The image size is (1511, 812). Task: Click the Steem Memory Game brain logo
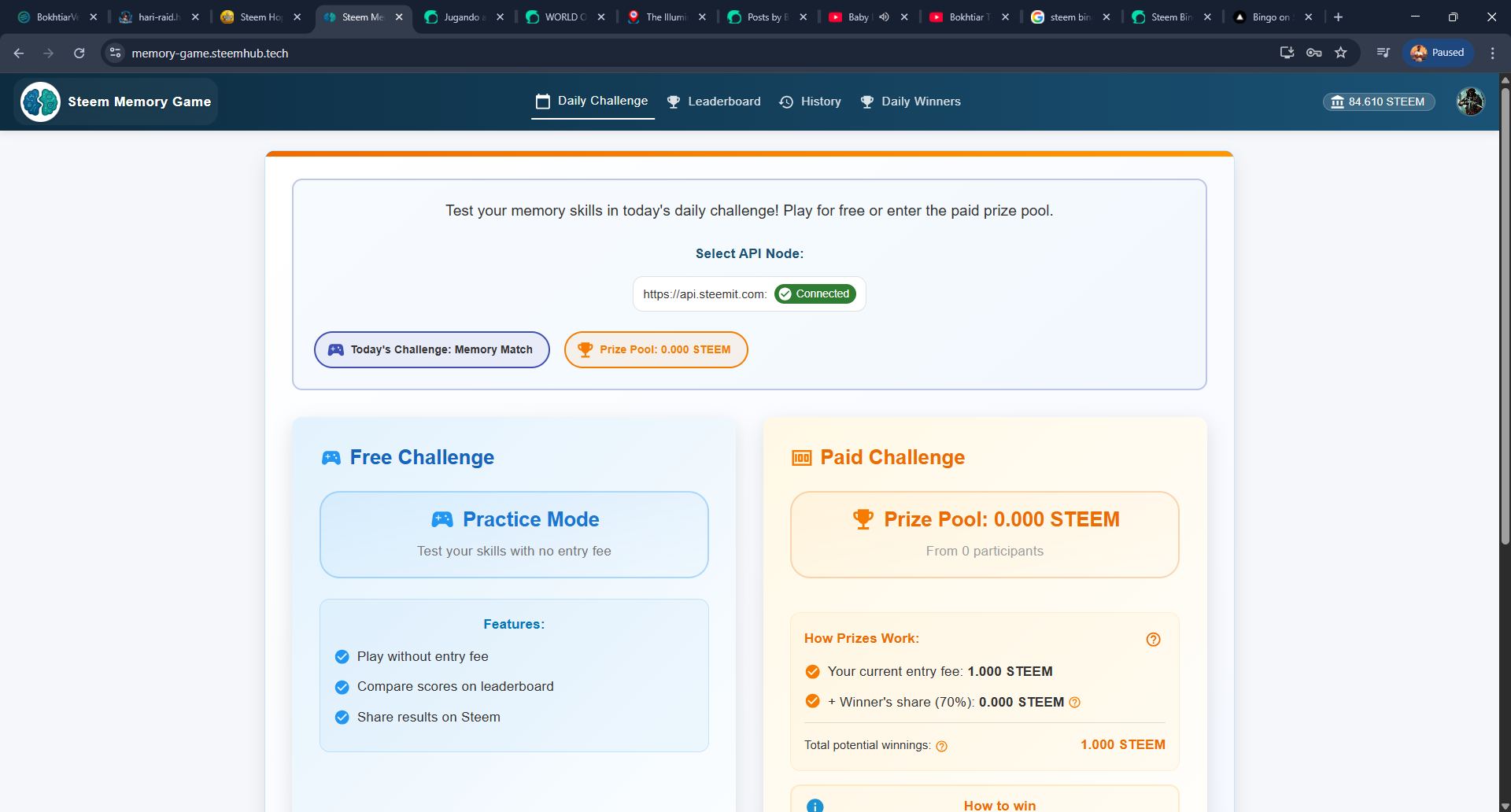tap(40, 101)
